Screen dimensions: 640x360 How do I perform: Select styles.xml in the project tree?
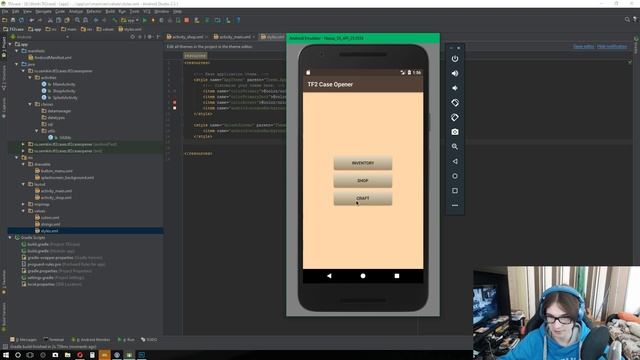(x=49, y=231)
